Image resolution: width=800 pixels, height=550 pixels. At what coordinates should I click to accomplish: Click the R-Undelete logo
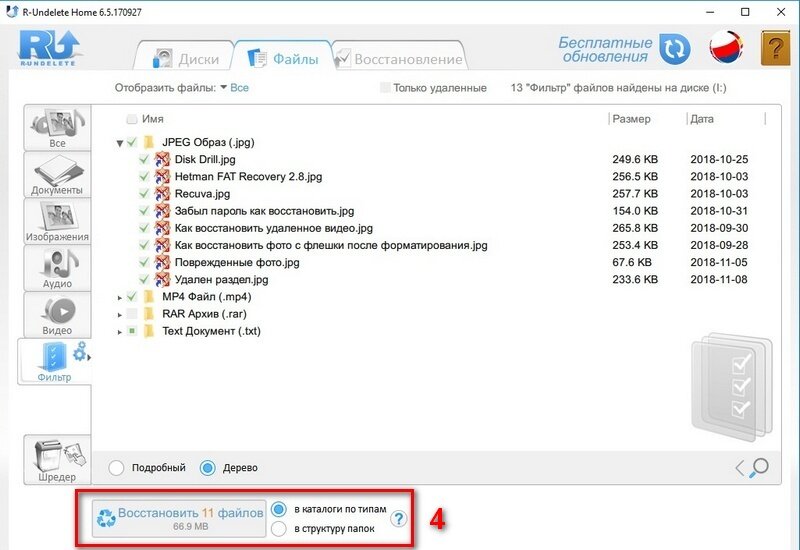(x=48, y=48)
